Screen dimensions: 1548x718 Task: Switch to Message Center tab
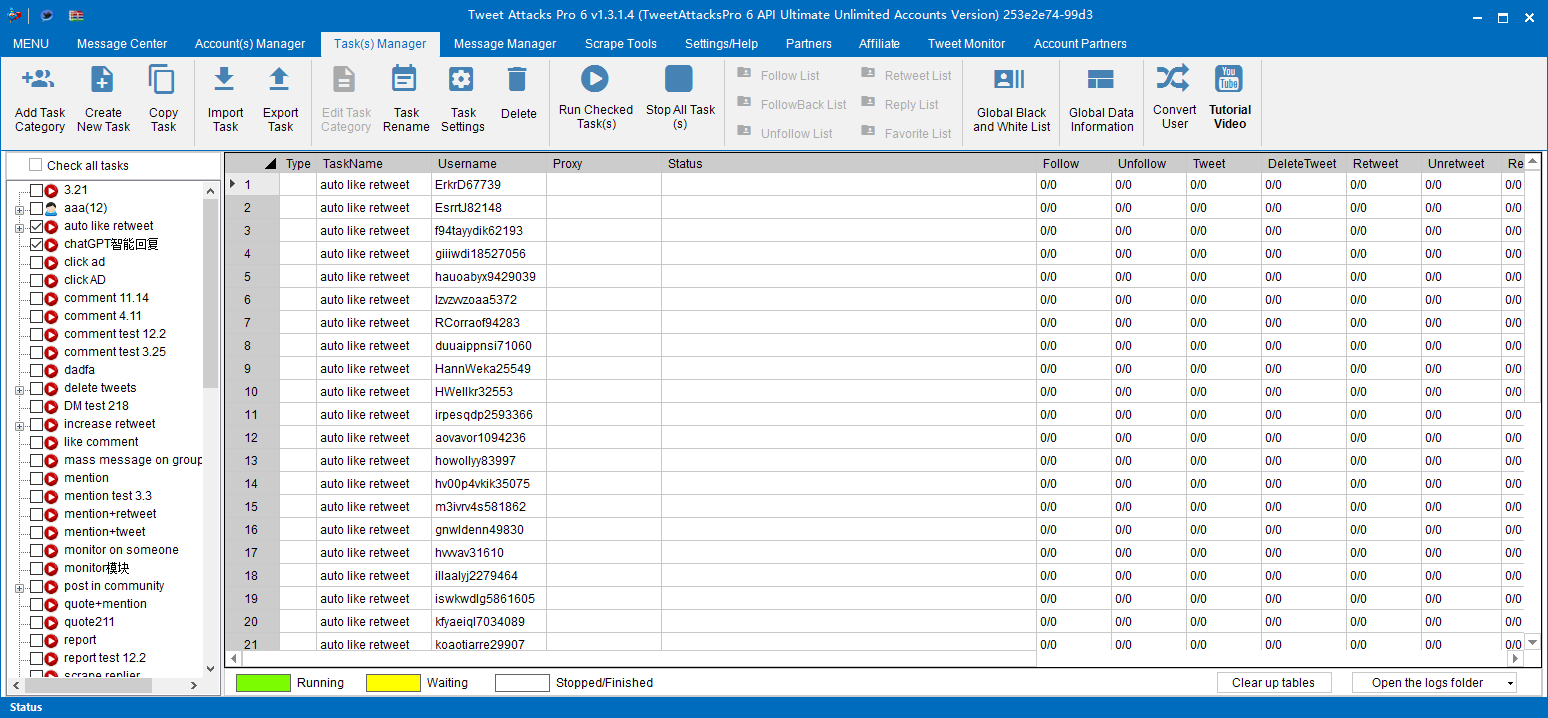pyautogui.click(x=122, y=44)
